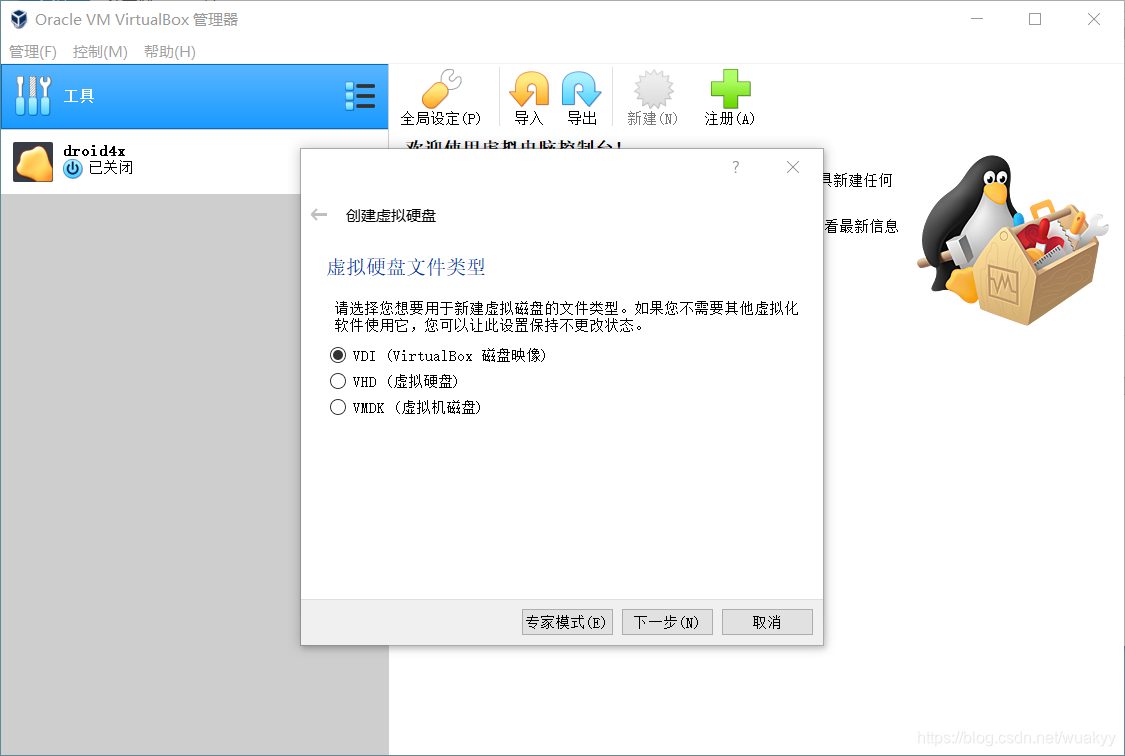Open the 控制(M) menu
This screenshot has height=756, width=1125.
[x=100, y=52]
